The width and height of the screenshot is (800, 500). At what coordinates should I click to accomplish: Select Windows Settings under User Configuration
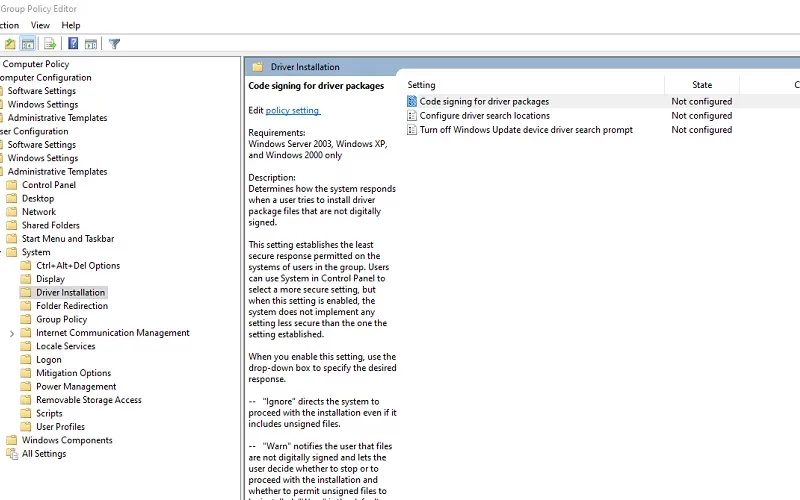pos(43,158)
